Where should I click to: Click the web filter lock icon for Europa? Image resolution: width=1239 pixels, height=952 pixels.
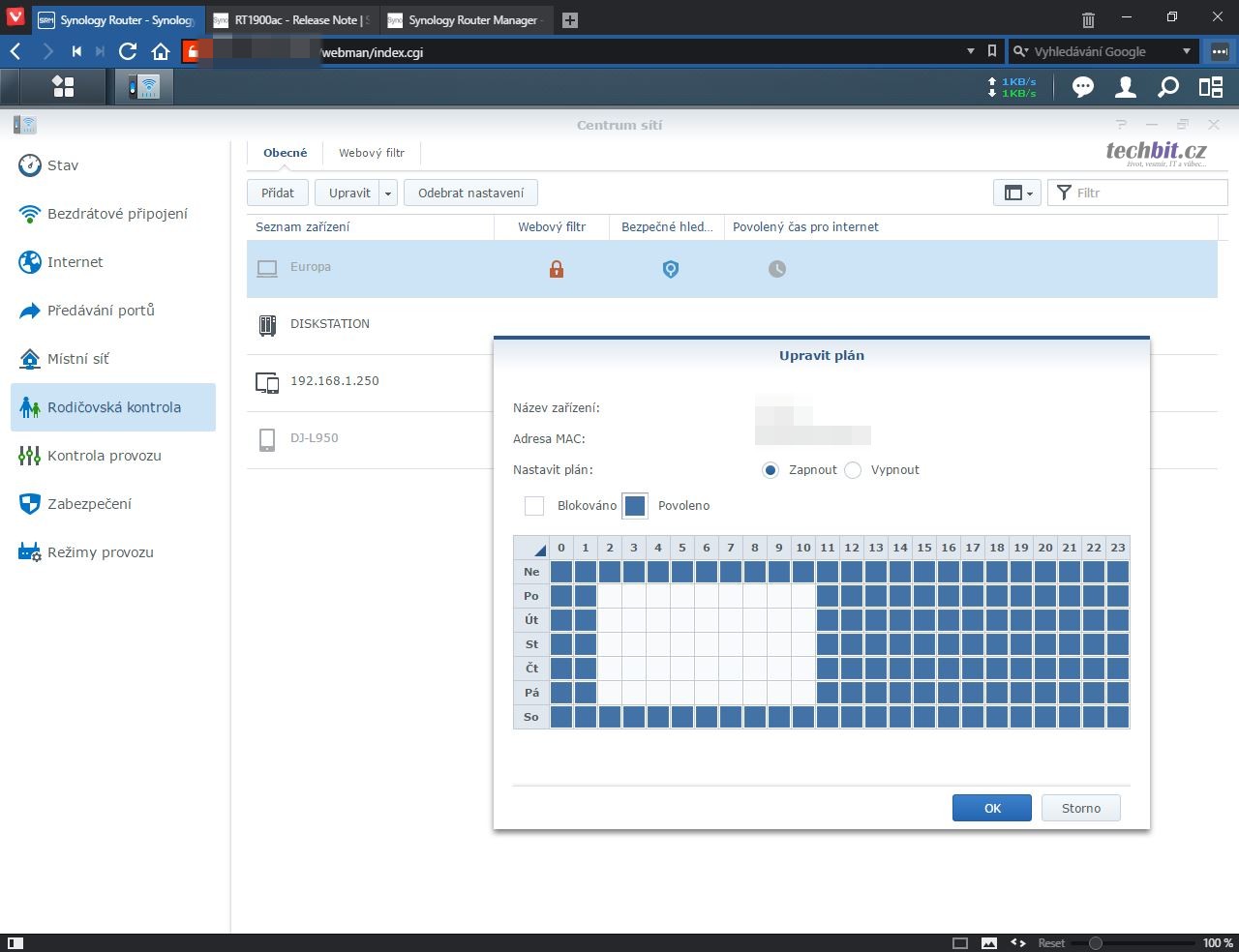click(x=557, y=269)
